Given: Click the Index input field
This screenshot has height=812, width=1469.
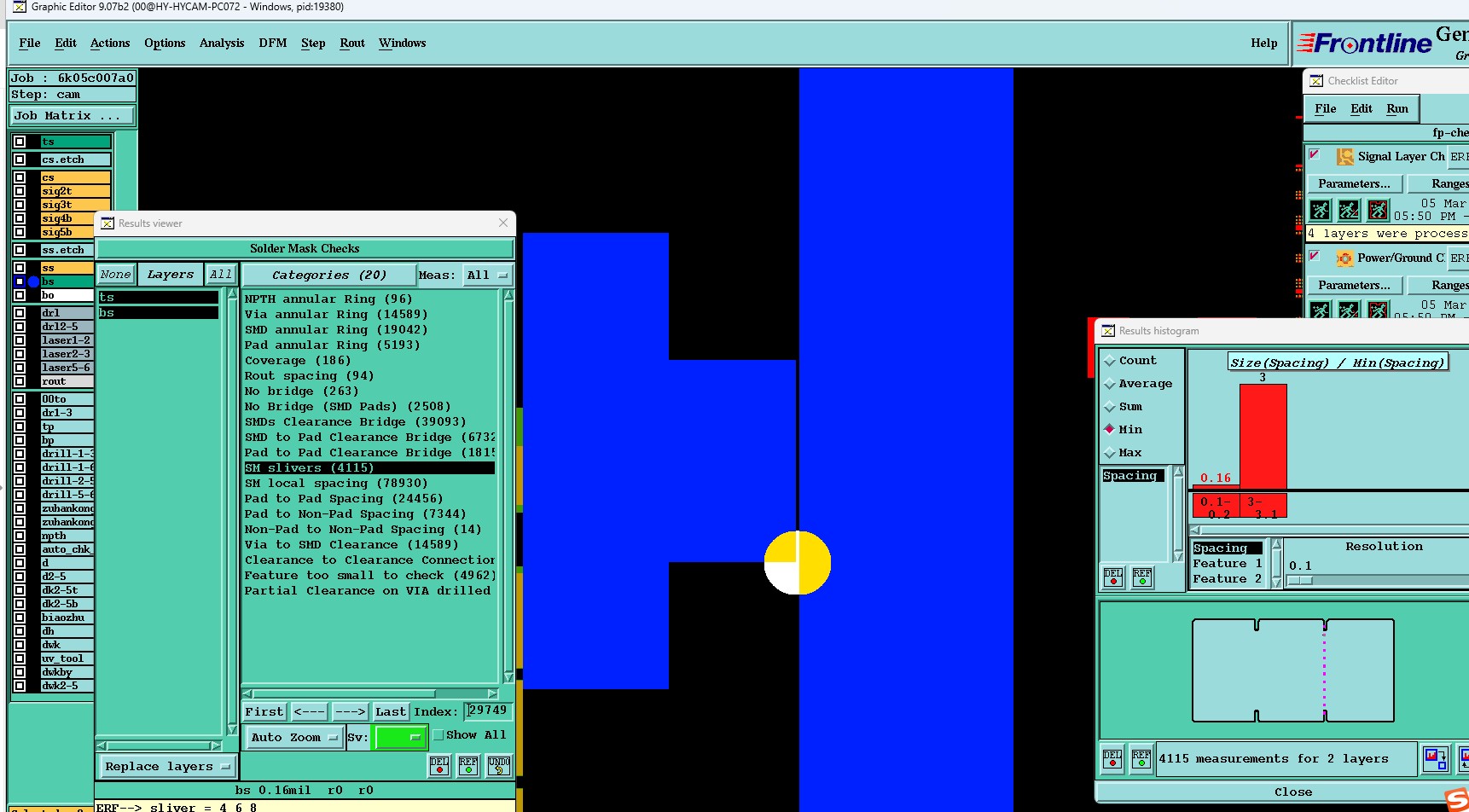Looking at the screenshot, I should [x=489, y=711].
